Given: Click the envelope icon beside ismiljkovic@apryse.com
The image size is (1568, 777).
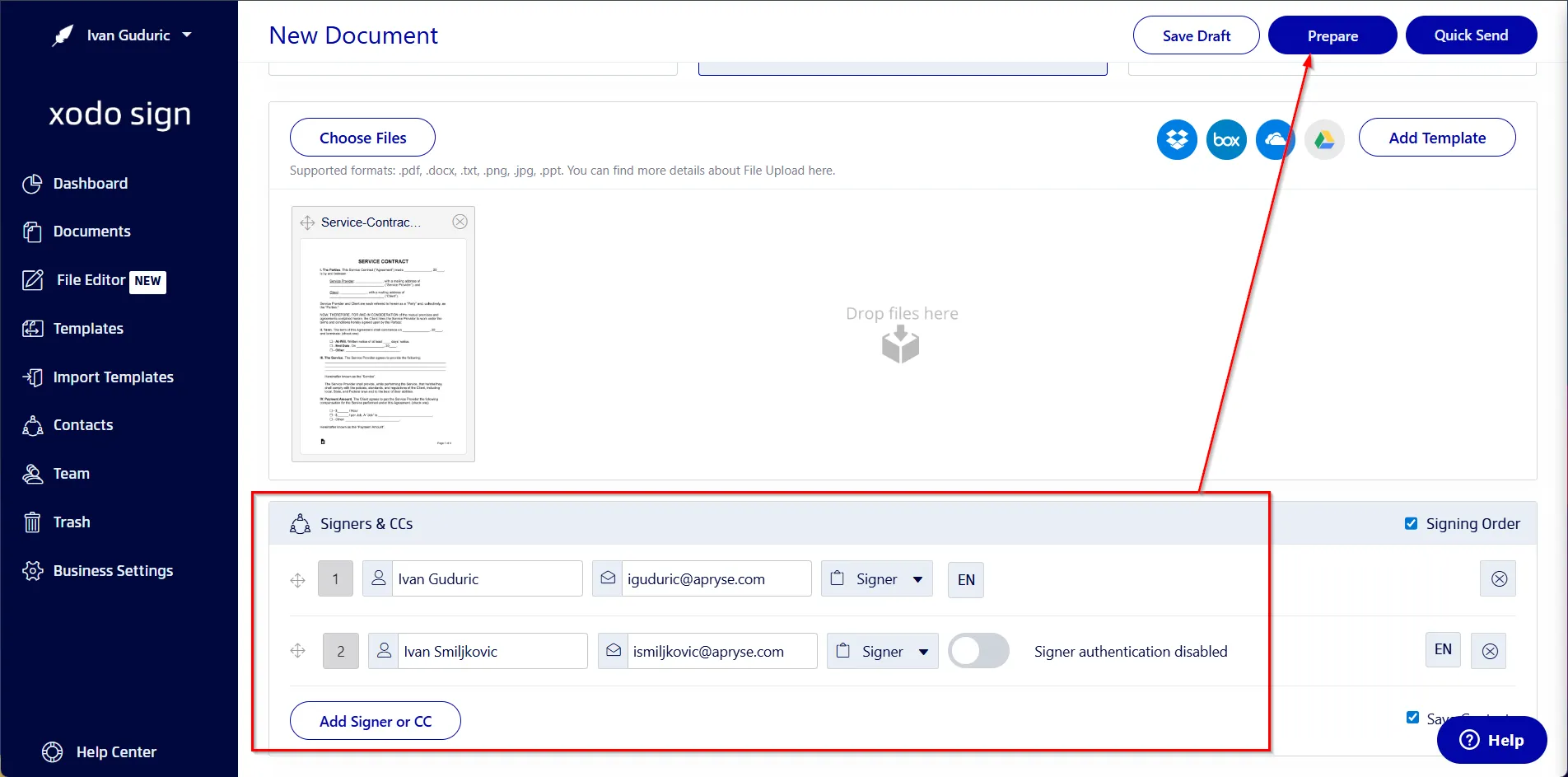Looking at the screenshot, I should point(614,651).
